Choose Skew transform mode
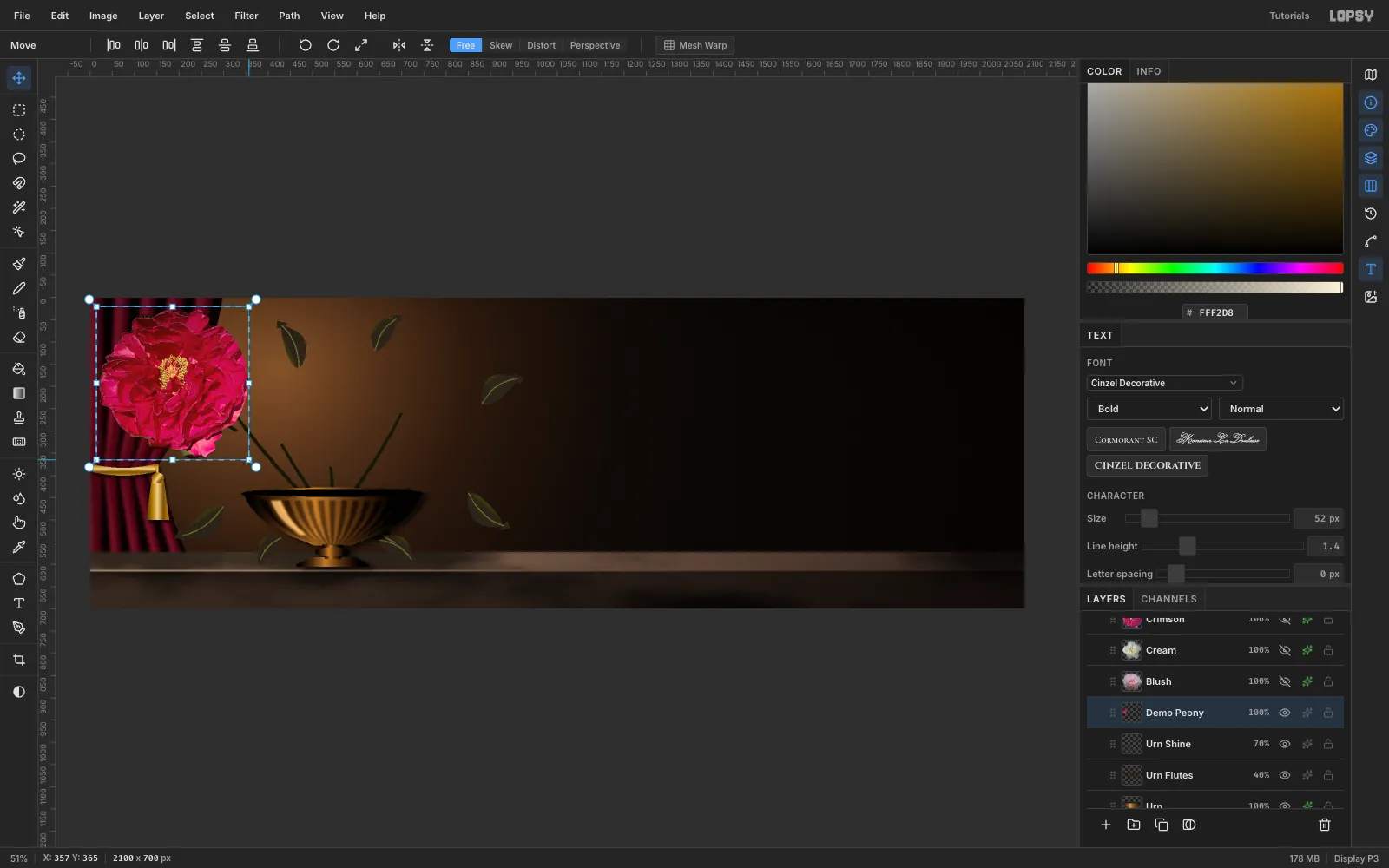 501,45
